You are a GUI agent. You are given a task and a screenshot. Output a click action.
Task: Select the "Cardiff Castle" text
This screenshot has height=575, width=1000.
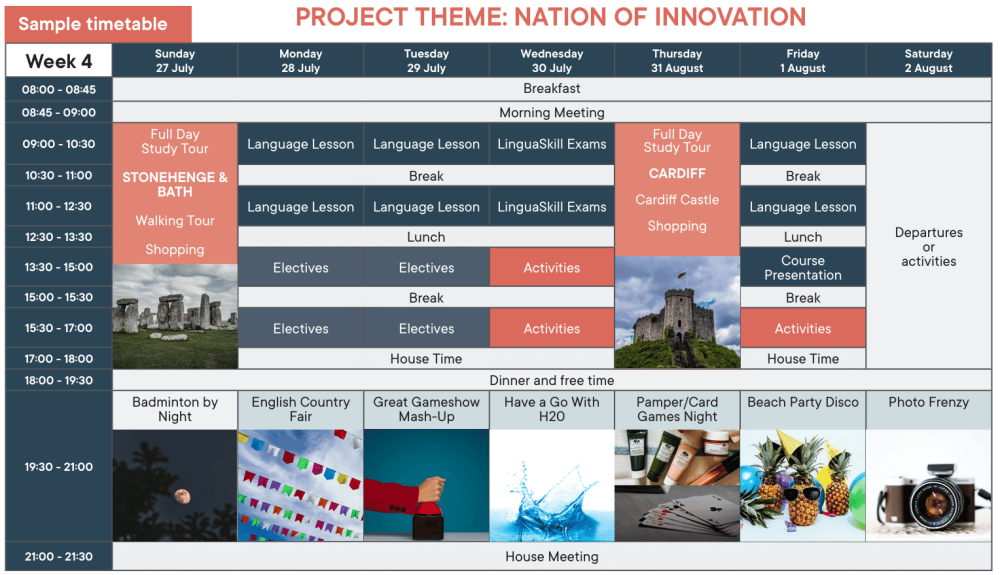coord(677,200)
